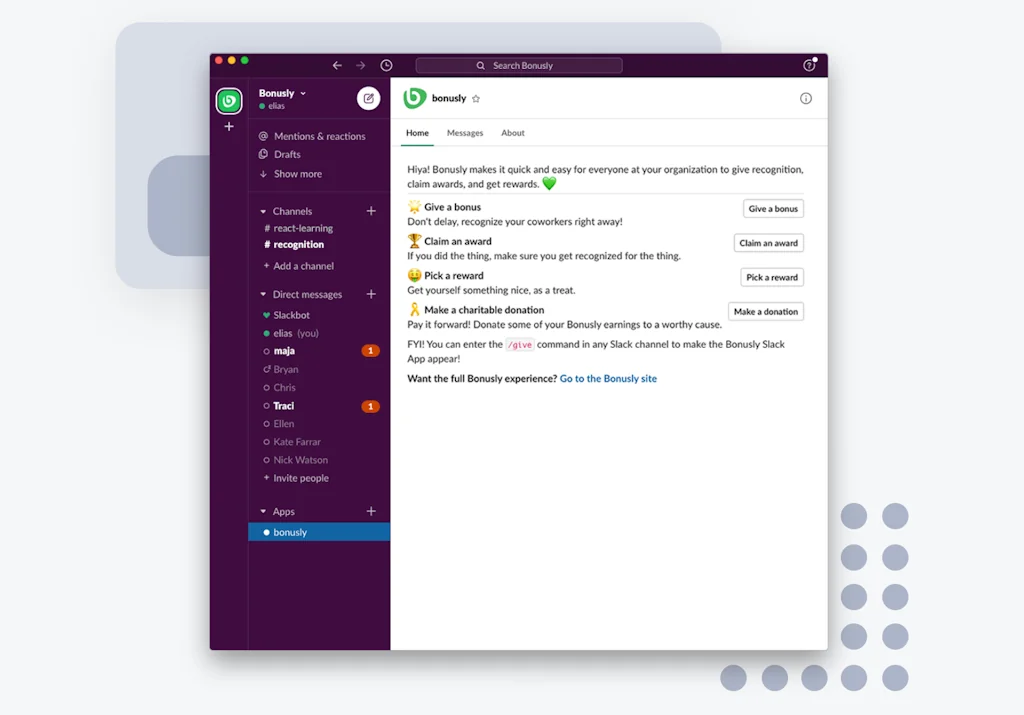Go back with the left arrow
Screen dimensions: 1024x715
tap(337, 66)
